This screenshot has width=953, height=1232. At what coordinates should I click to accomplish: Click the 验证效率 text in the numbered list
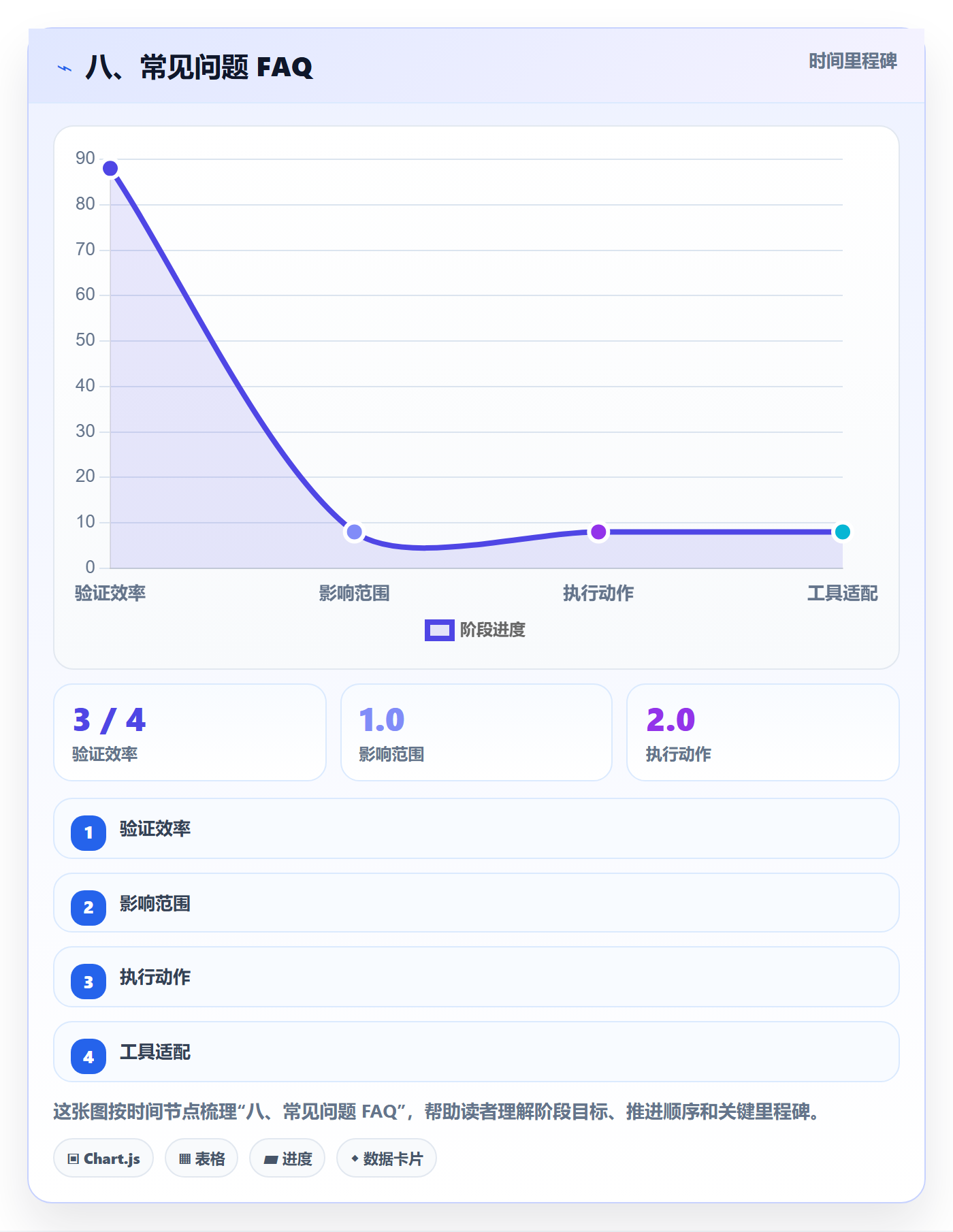(x=155, y=828)
